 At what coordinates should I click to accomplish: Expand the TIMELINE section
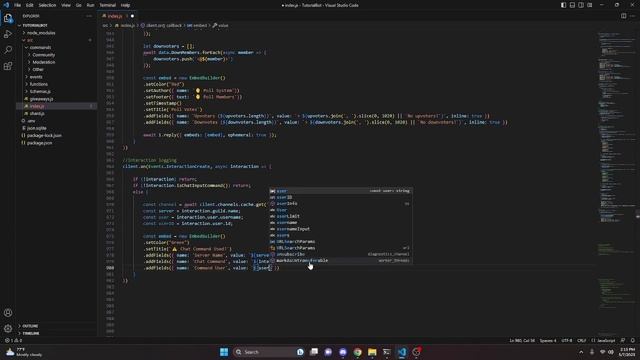point(31,333)
